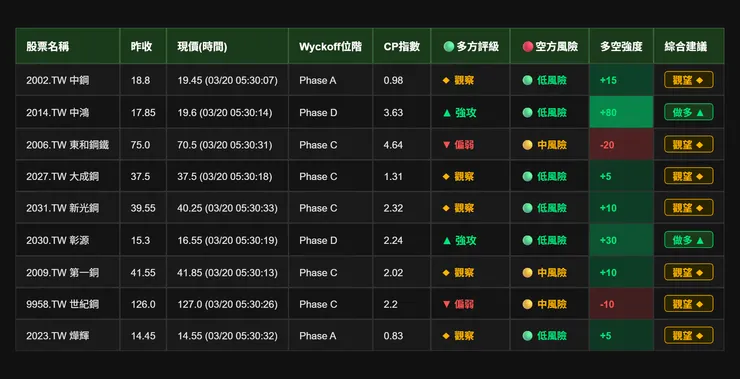This screenshot has width=740, height=379.
Task: Click the +15 strength cell for 中鋼
Action: 622,80
